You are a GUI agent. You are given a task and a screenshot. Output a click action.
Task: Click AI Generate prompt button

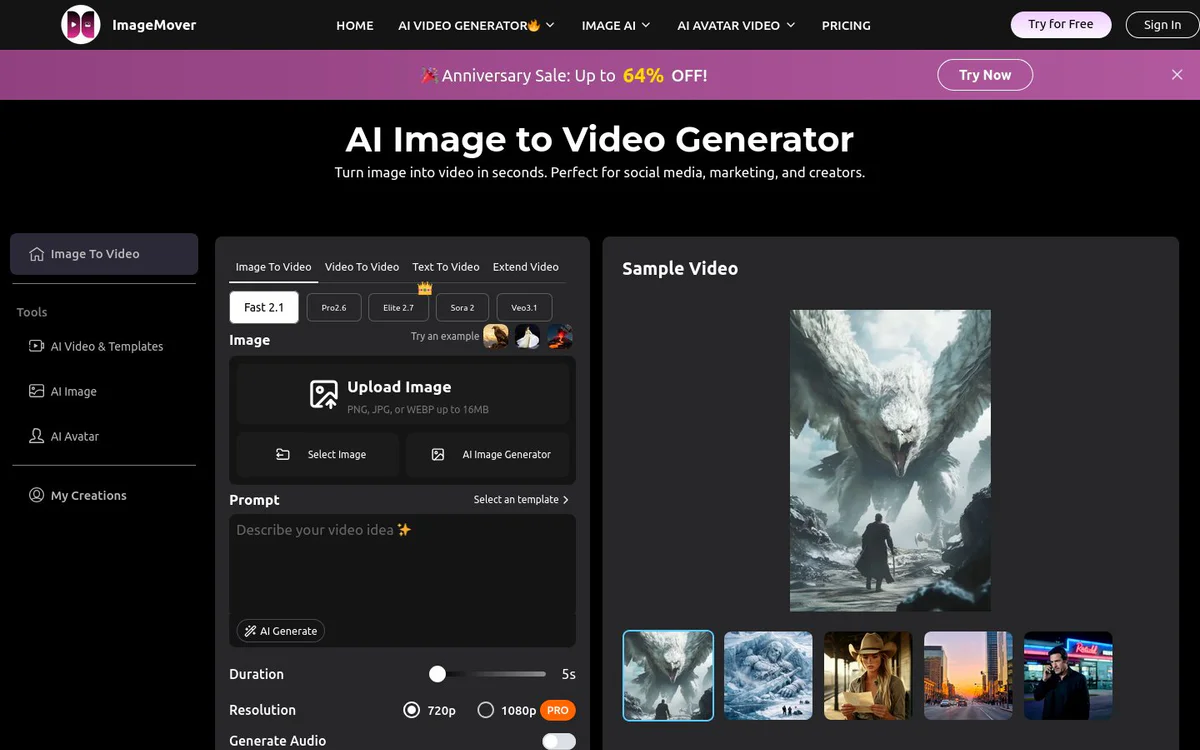[281, 631]
